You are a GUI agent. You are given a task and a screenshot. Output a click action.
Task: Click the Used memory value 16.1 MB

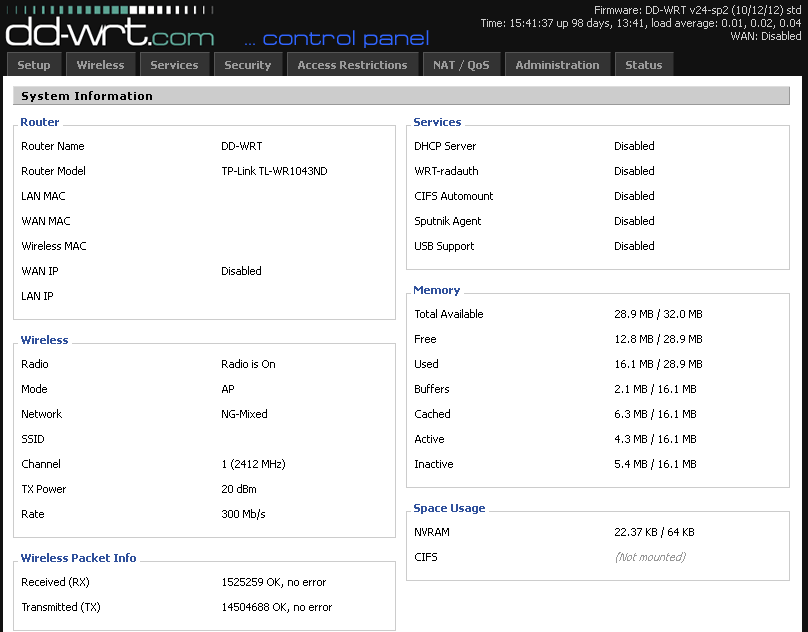click(659, 364)
